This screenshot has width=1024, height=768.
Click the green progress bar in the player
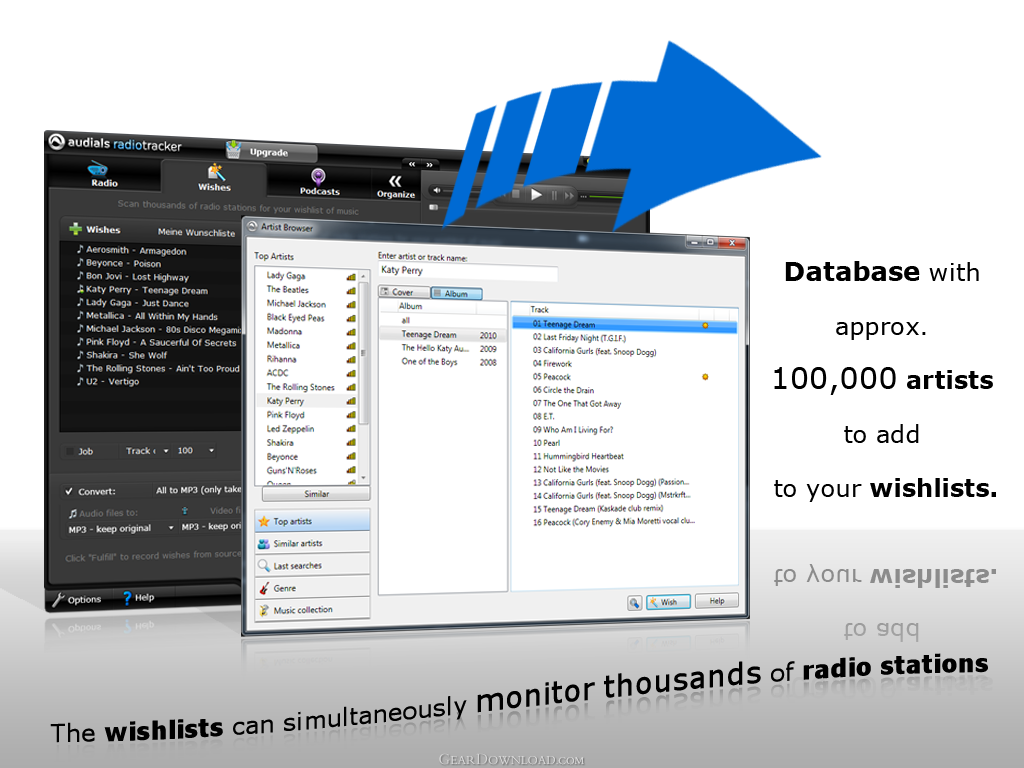(606, 196)
